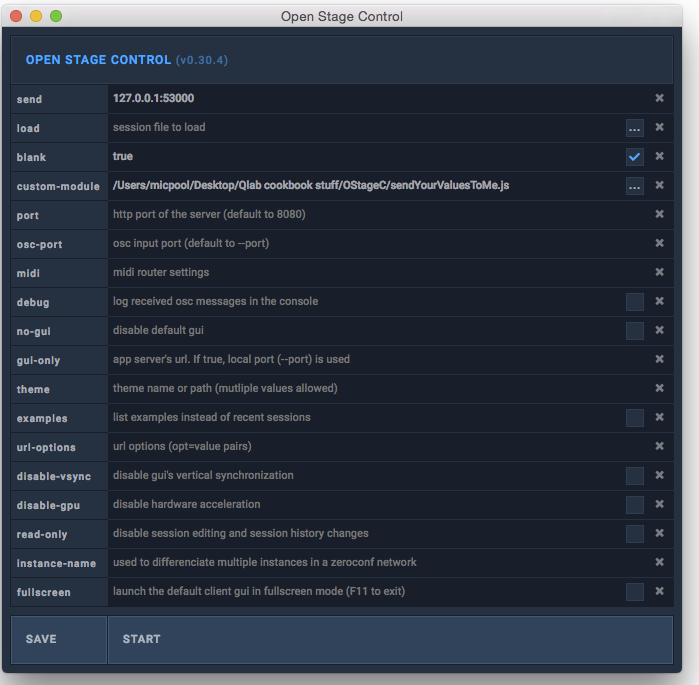Open file browser for load session file
This screenshot has height=685, width=699.
point(634,128)
